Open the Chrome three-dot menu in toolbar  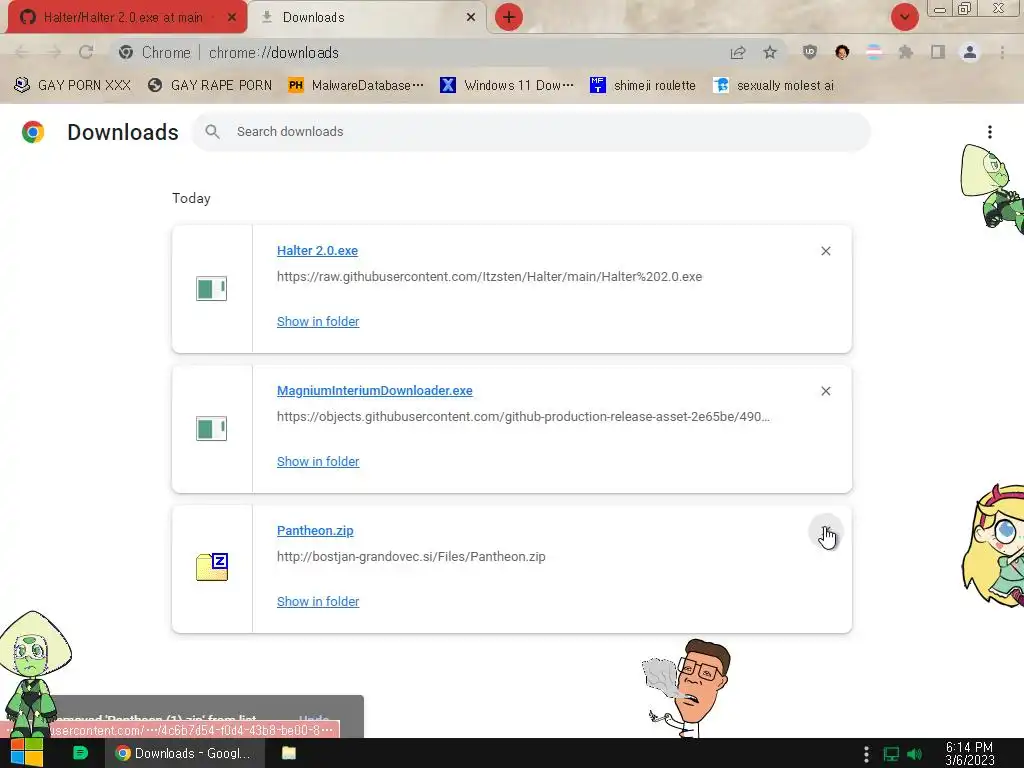(x=1002, y=52)
